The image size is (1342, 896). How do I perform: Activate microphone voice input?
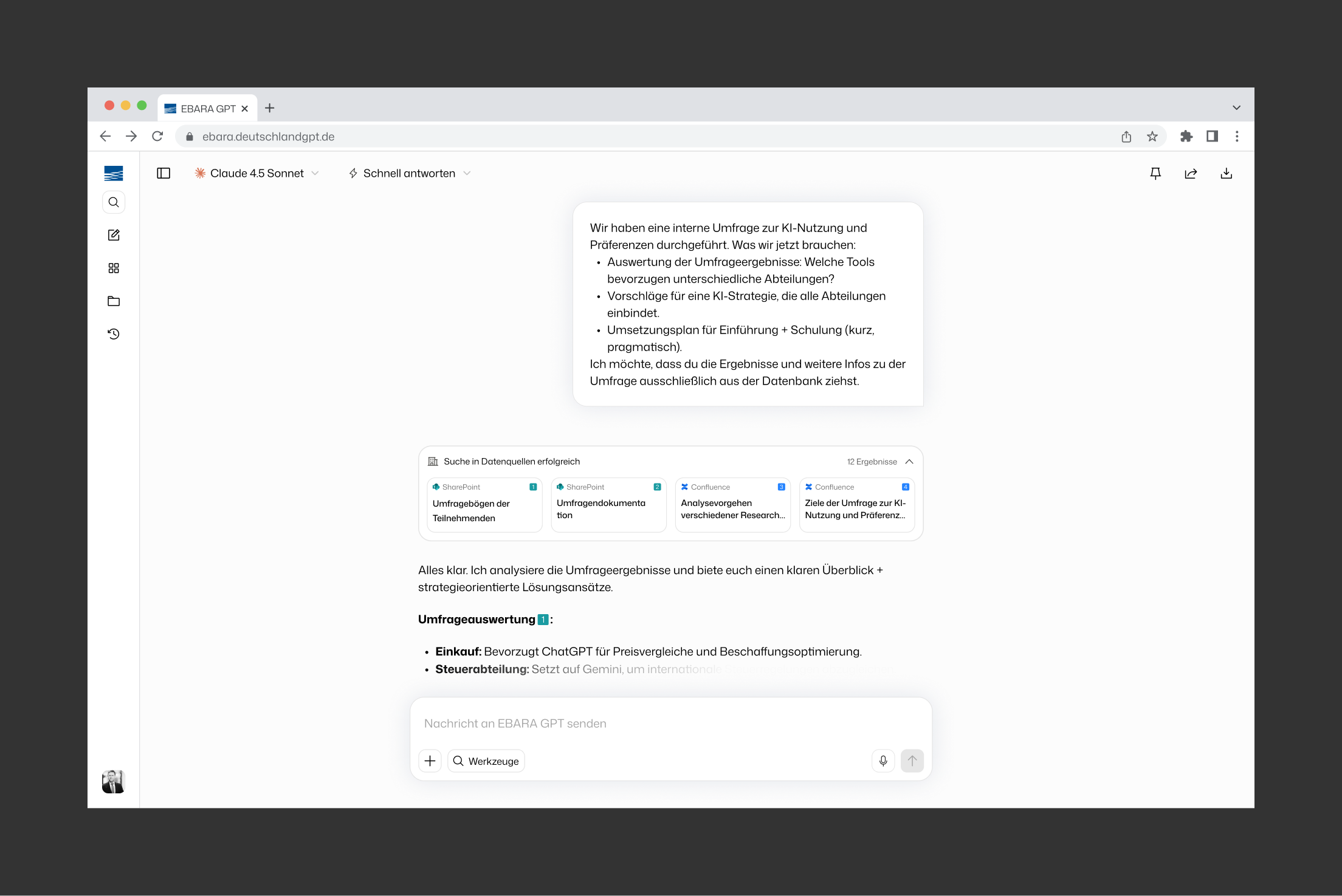(x=883, y=761)
